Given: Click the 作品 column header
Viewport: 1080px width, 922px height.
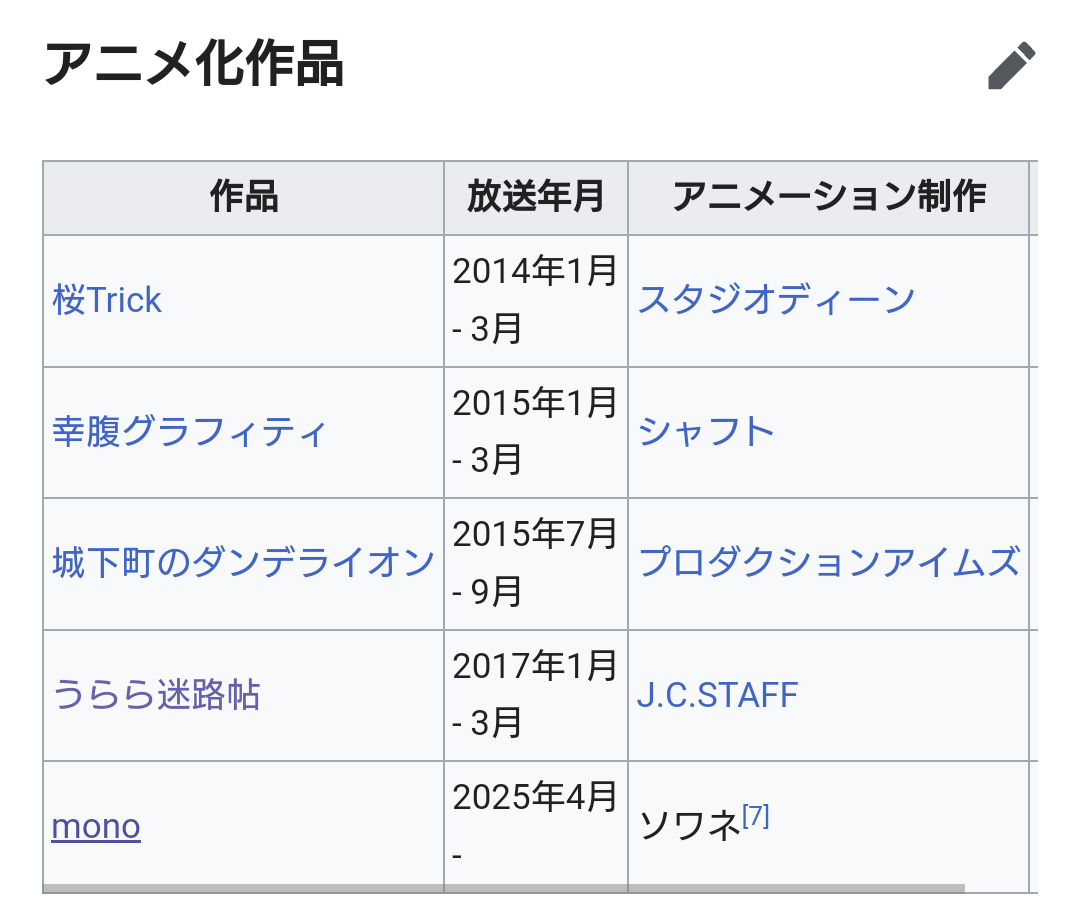Looking at the screenshot, I should tap(243, 197).
